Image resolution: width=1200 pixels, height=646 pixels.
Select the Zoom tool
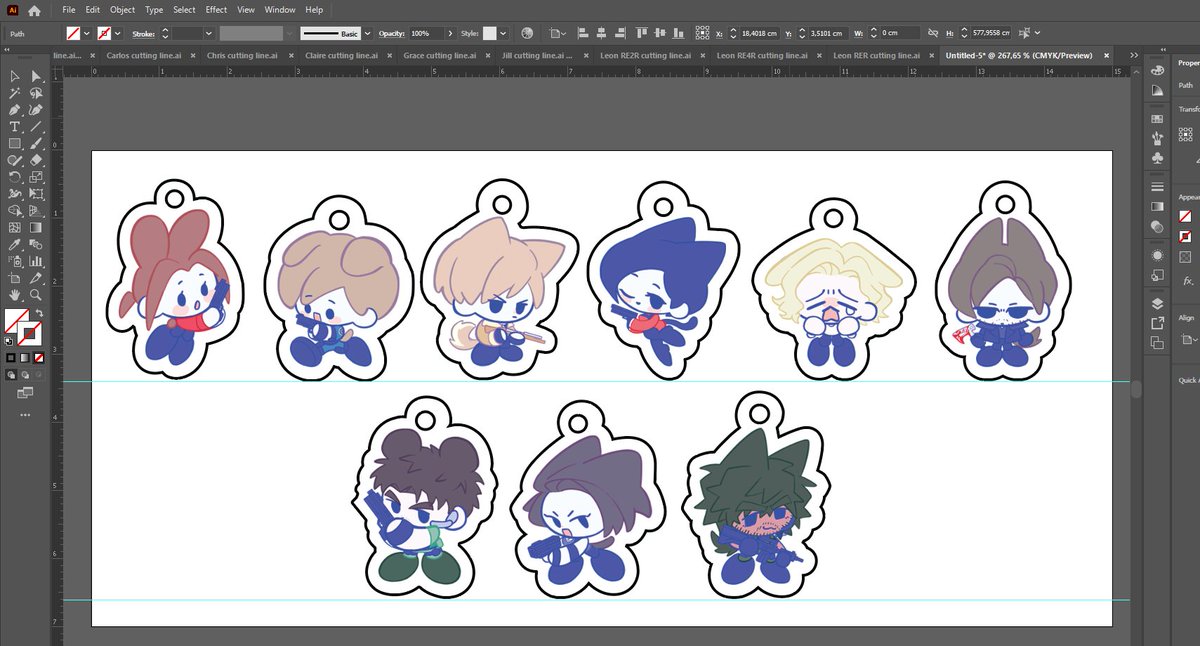[36, 296]
